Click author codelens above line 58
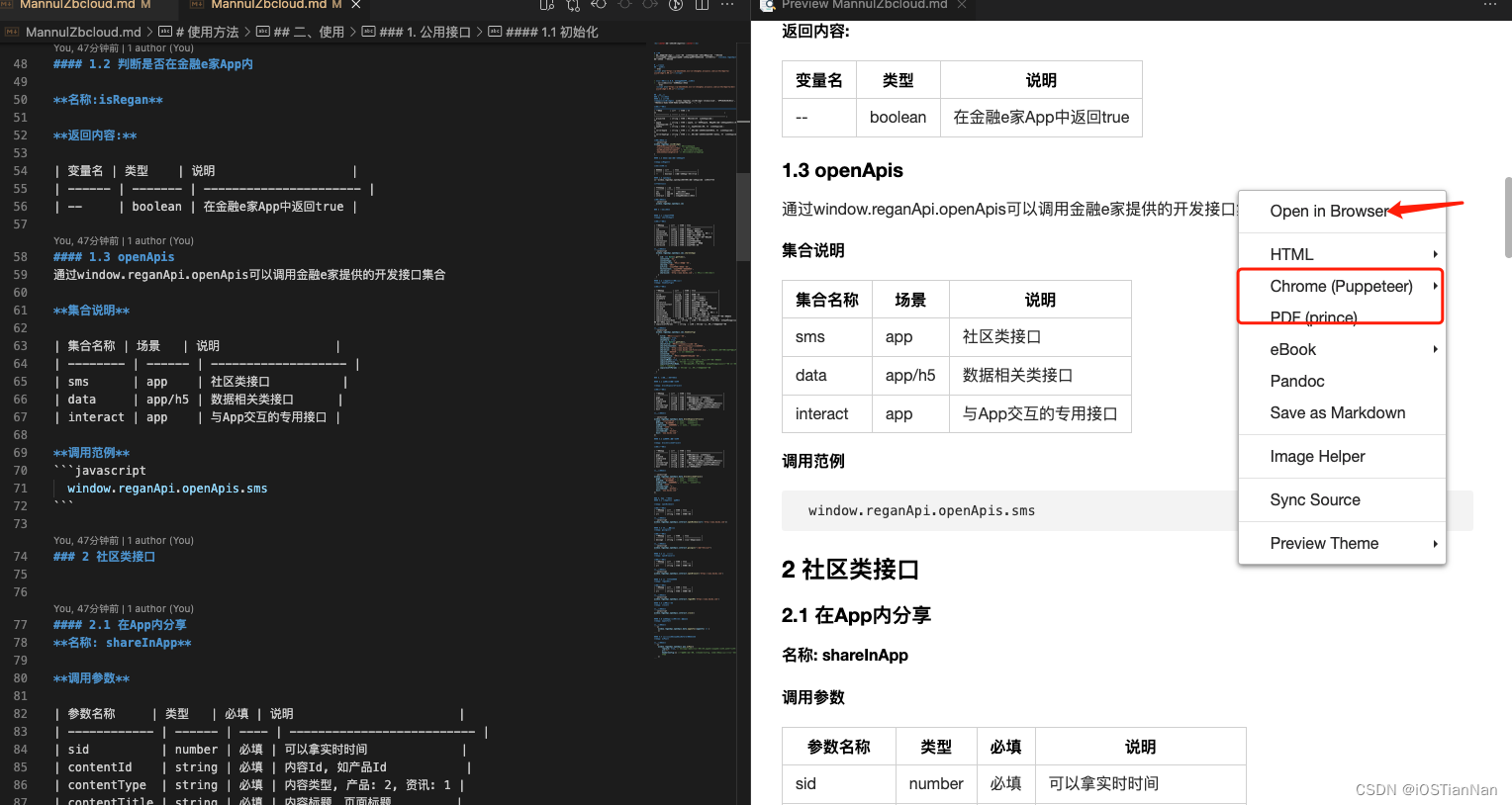The image size is (1512, 805). click(124, 240)
